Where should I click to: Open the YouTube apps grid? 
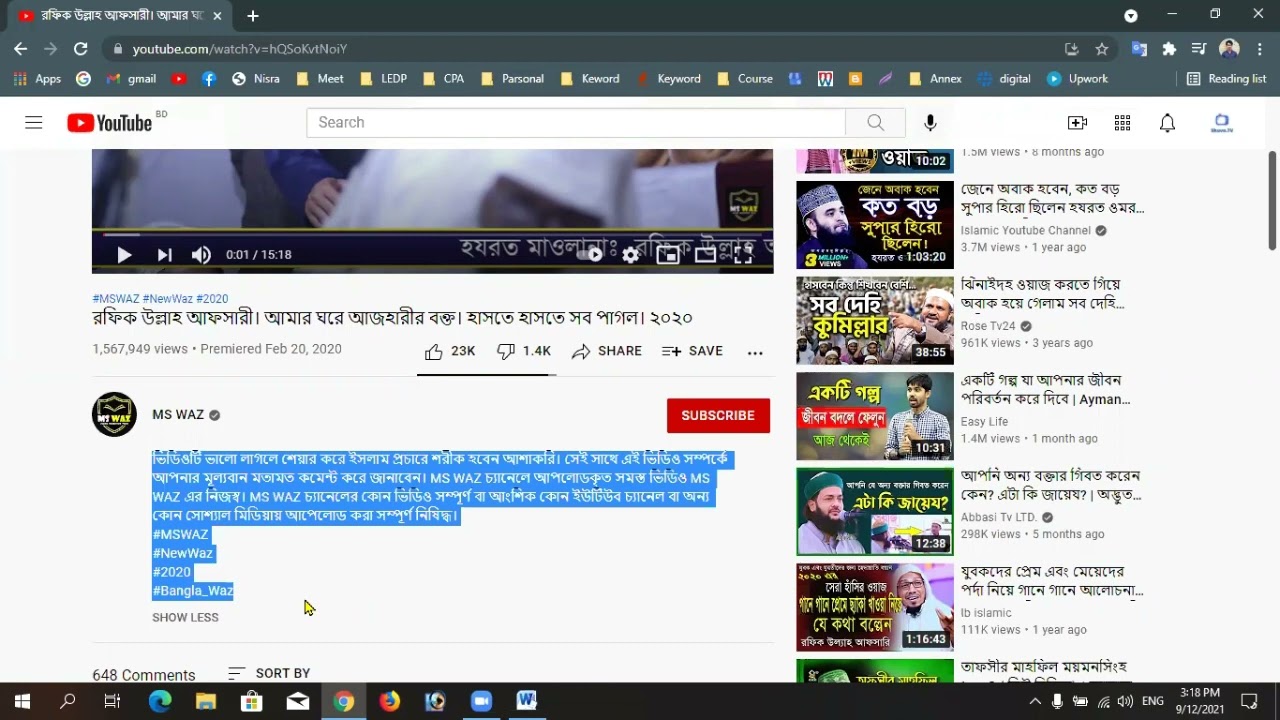(x=1122, y=122)
